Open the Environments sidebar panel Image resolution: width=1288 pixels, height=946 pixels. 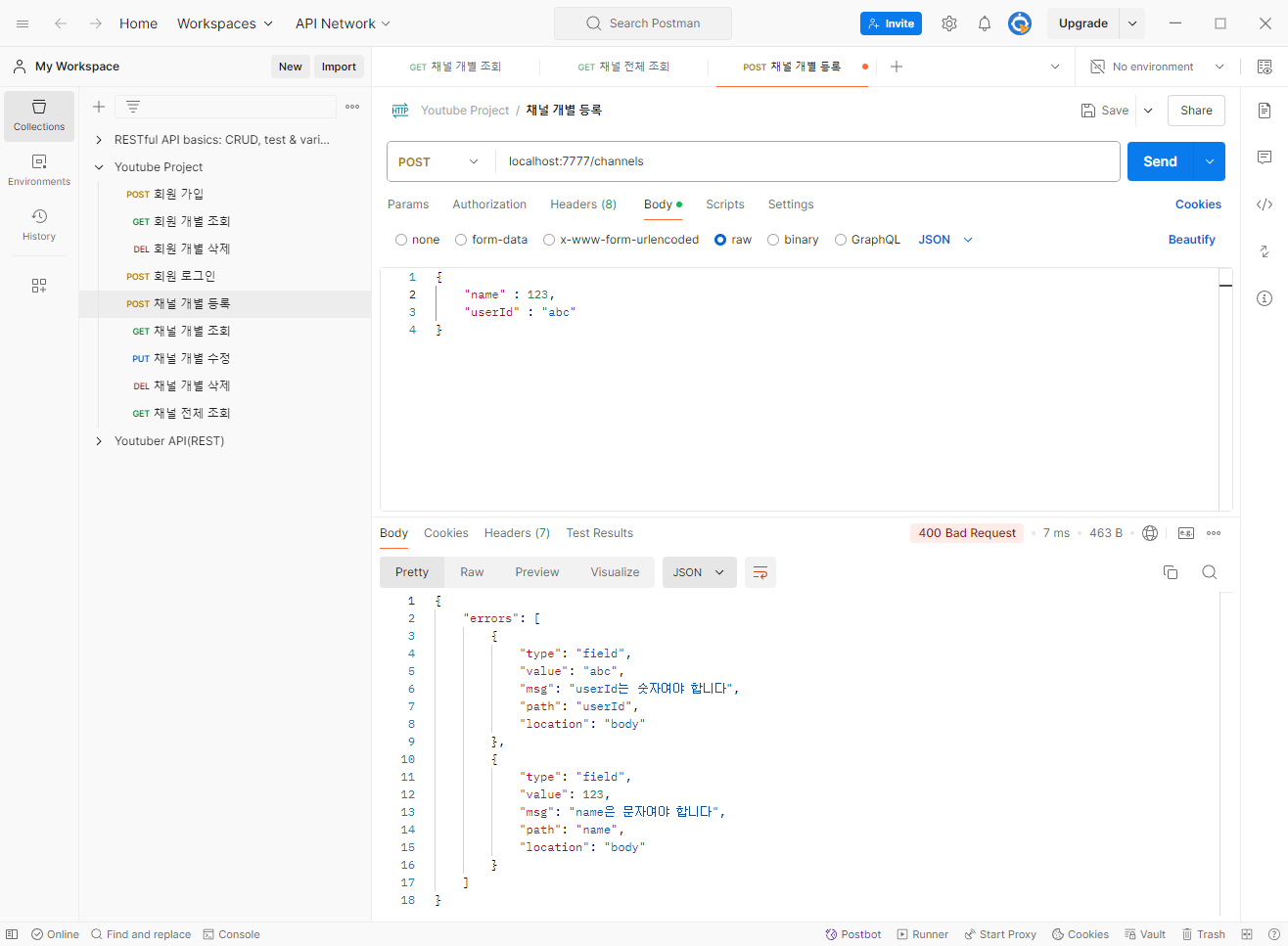click(39, 170)
